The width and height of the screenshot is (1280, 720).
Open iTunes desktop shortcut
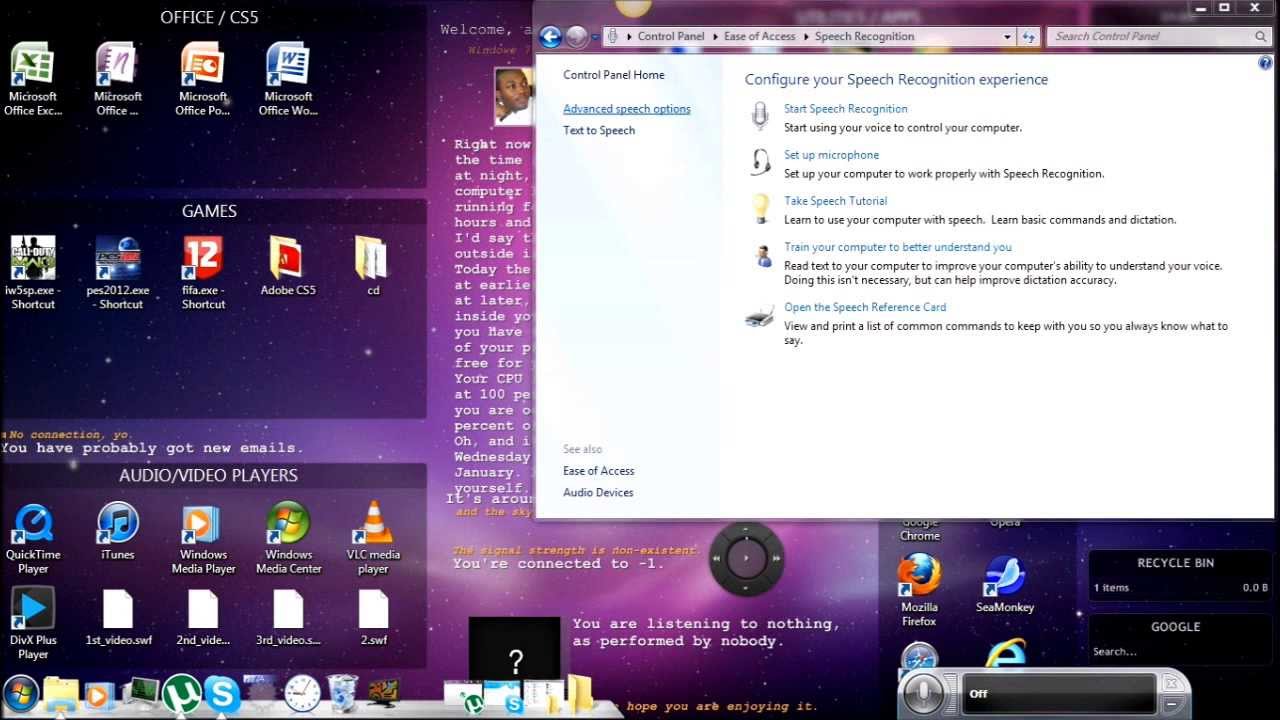(x=118, y=532)
